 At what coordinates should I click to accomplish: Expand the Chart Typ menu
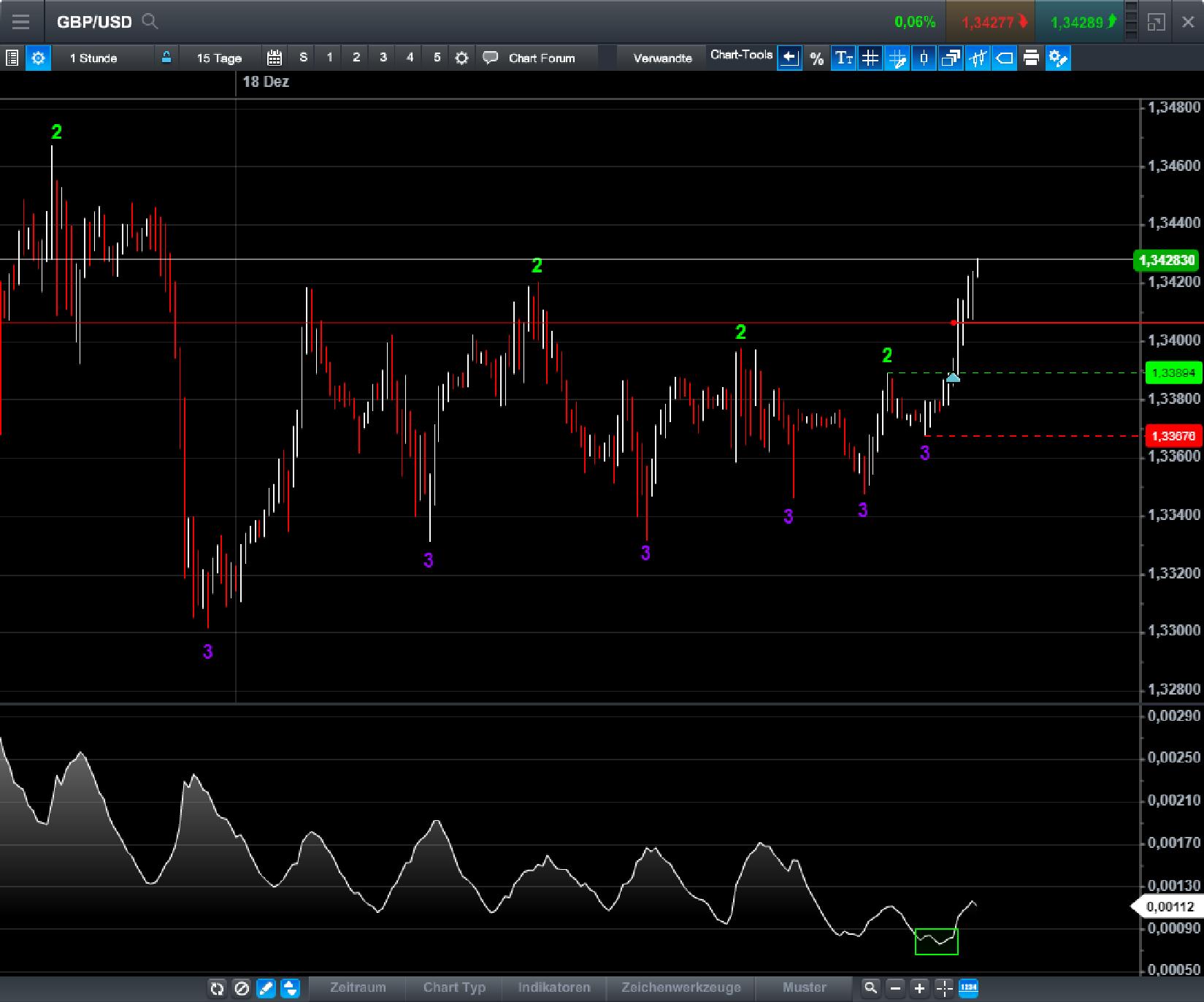pyautogui.click(x=454, y=987)
